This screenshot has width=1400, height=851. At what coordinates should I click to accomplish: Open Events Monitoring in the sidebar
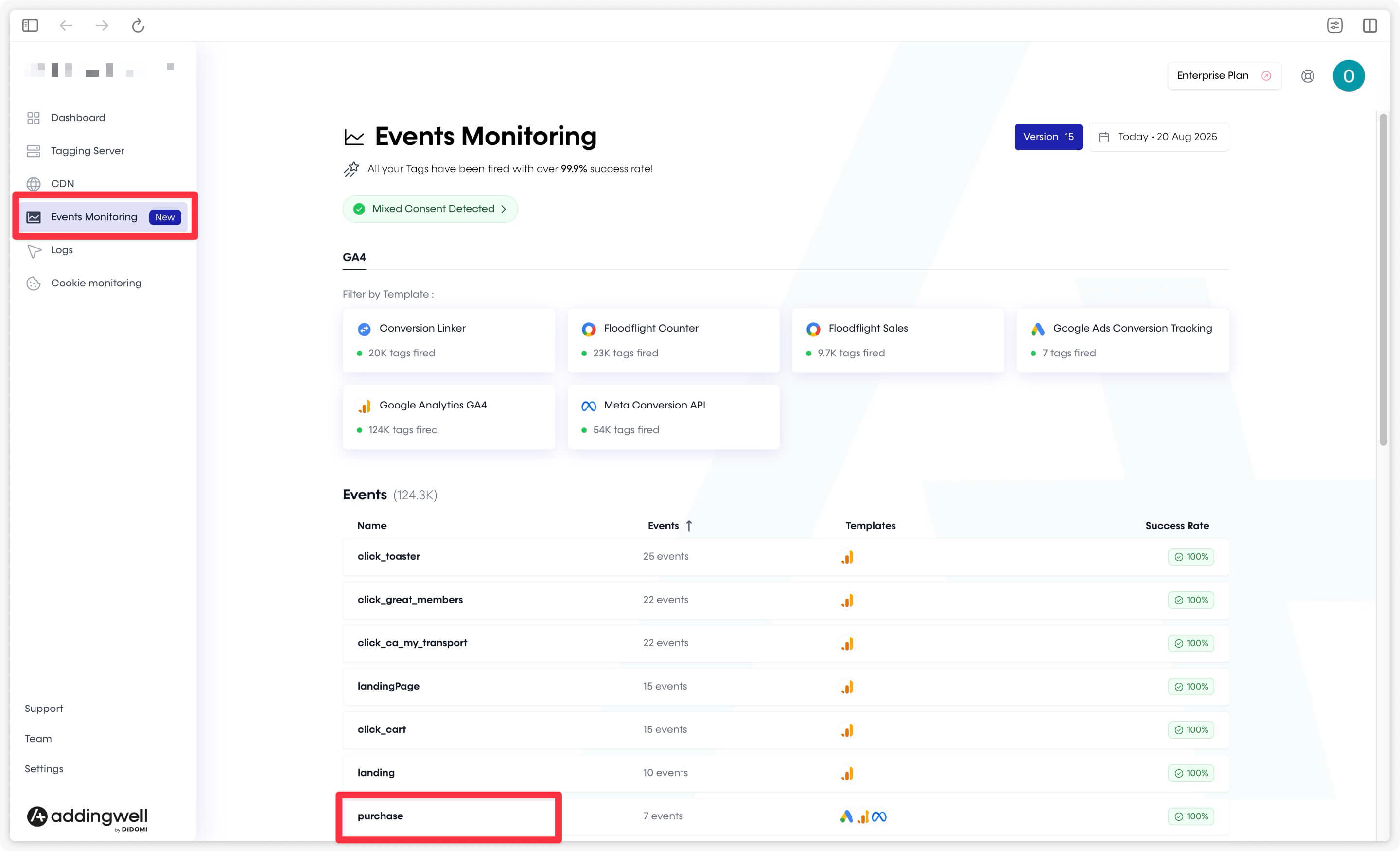click(x=104, y=217)
